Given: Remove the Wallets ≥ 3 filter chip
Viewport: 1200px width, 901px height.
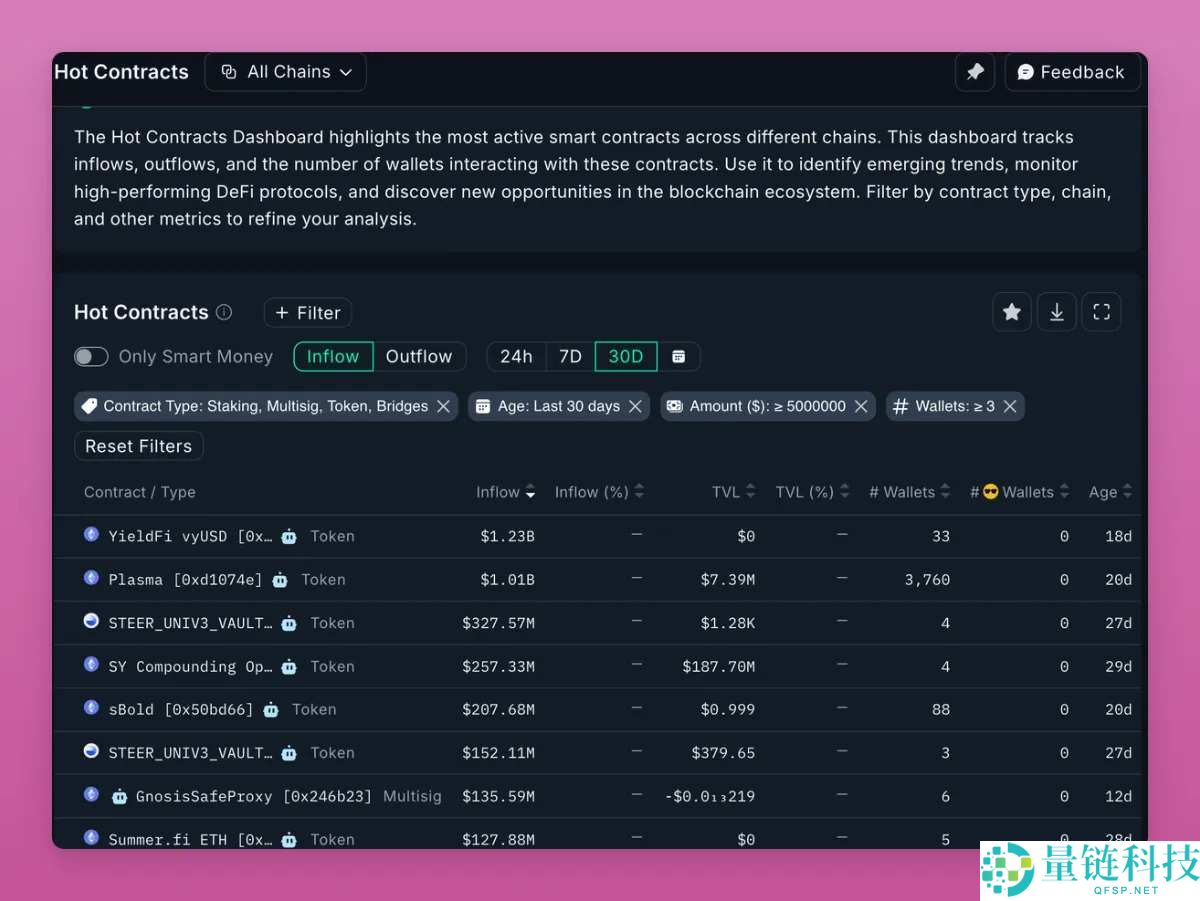Looking at the screenshot, I should 1010,406.
